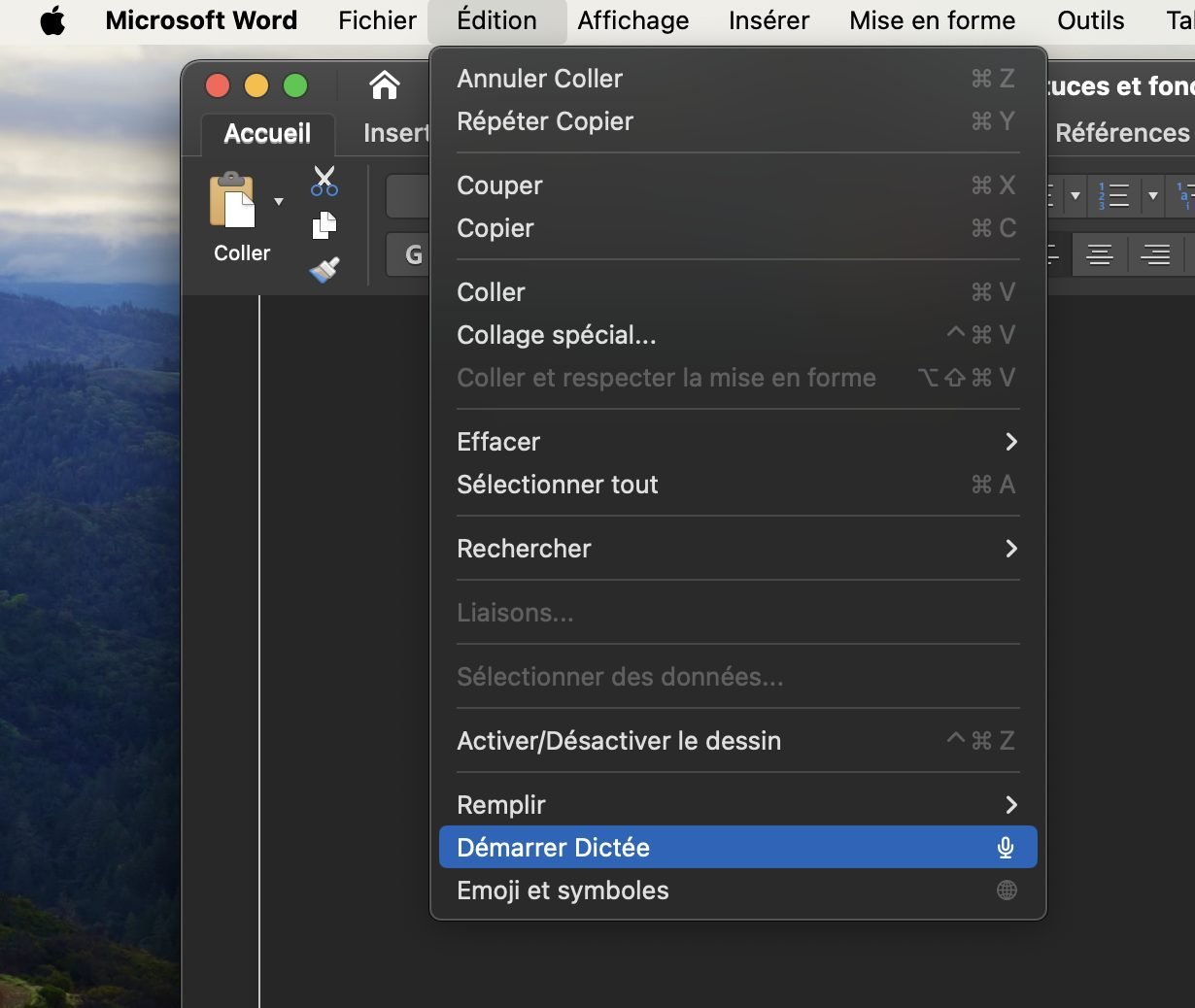Screen dimensions: 1195x1008
Task: Choose Annuler Coller
Action: coord(737,79)
